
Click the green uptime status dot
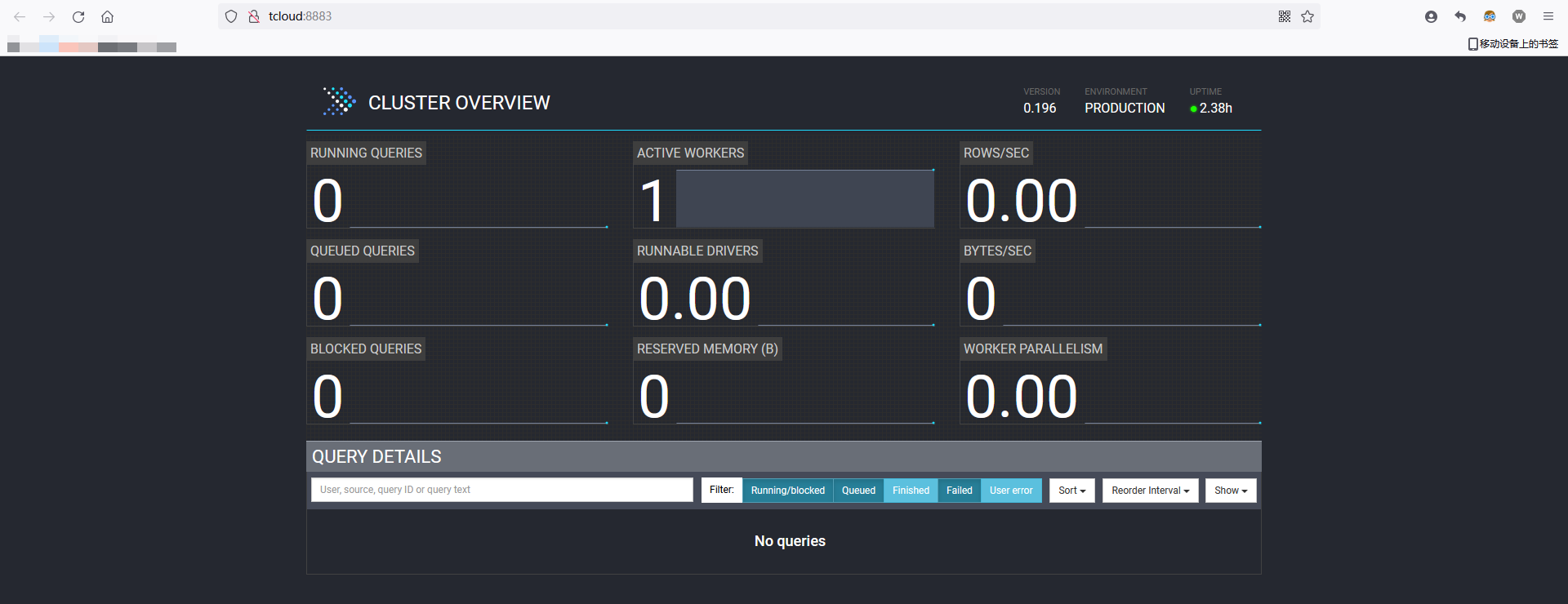pos(1193,109)
